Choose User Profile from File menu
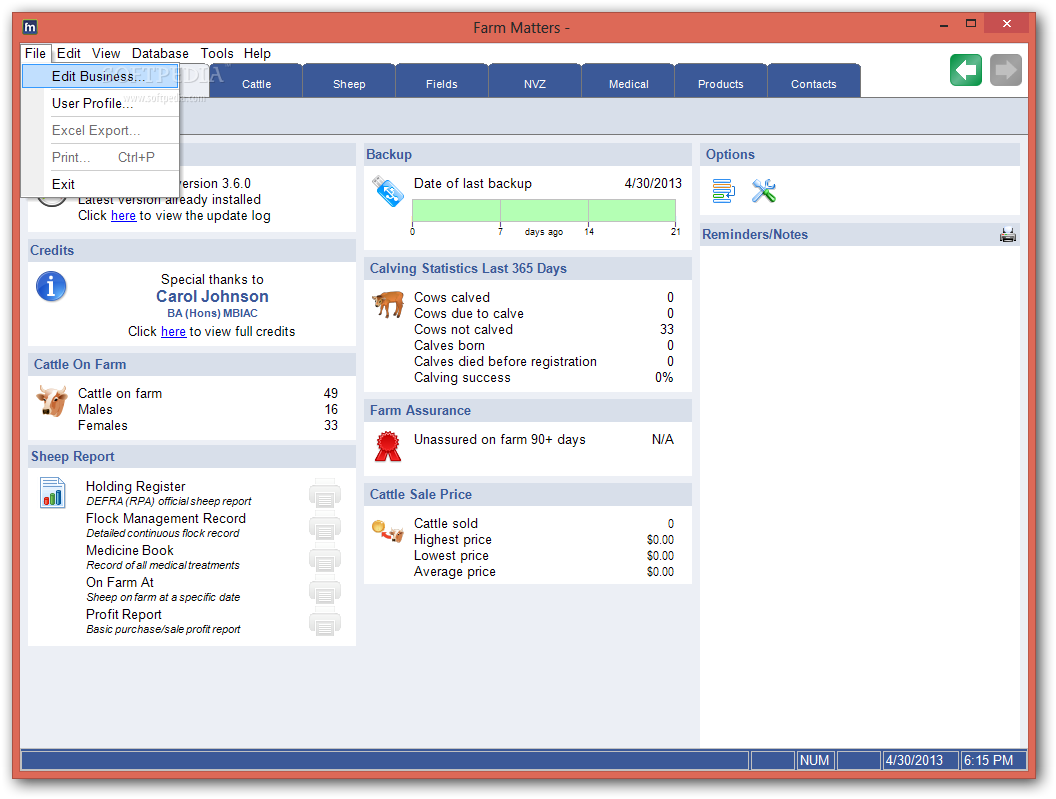The width and height of the screenshot is (1056, 799). pos(100,103)
